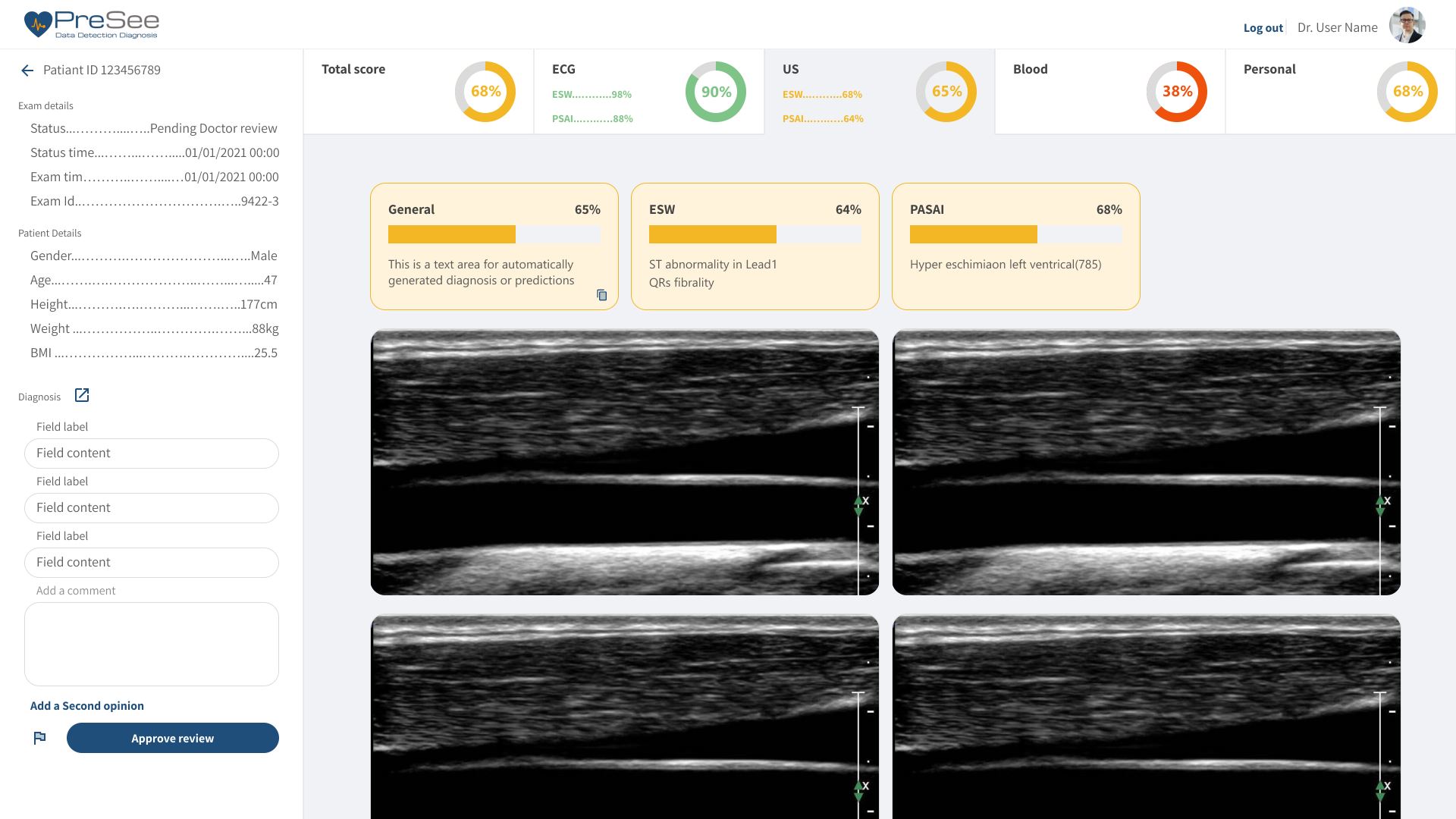Click the PreSee heart logo
This screenshot has height=819, width=1456.
[37, 24]
